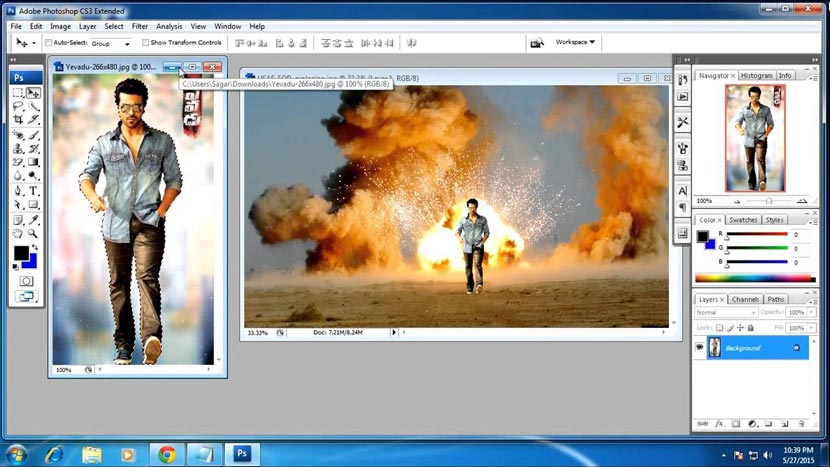This screenshot has width=830, height=467.
Task: Switch to the Swatches tab
Action: click(x=743, y=220)
